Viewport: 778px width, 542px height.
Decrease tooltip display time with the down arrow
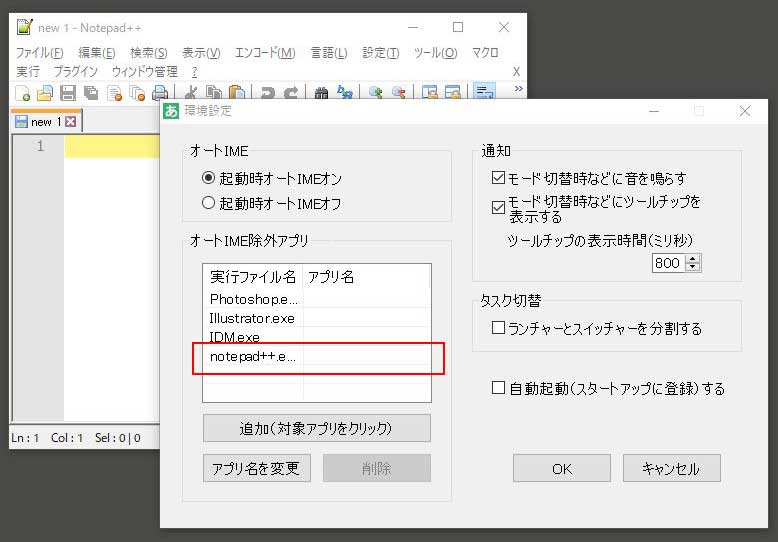point(693,267)
